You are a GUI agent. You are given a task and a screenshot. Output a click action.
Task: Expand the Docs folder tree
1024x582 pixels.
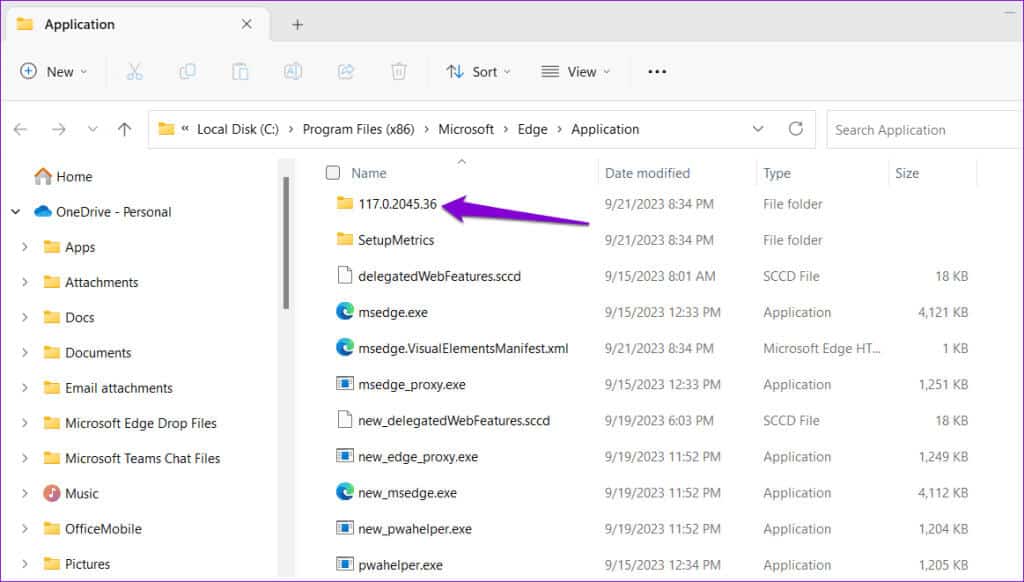click(x=25, y=317)
